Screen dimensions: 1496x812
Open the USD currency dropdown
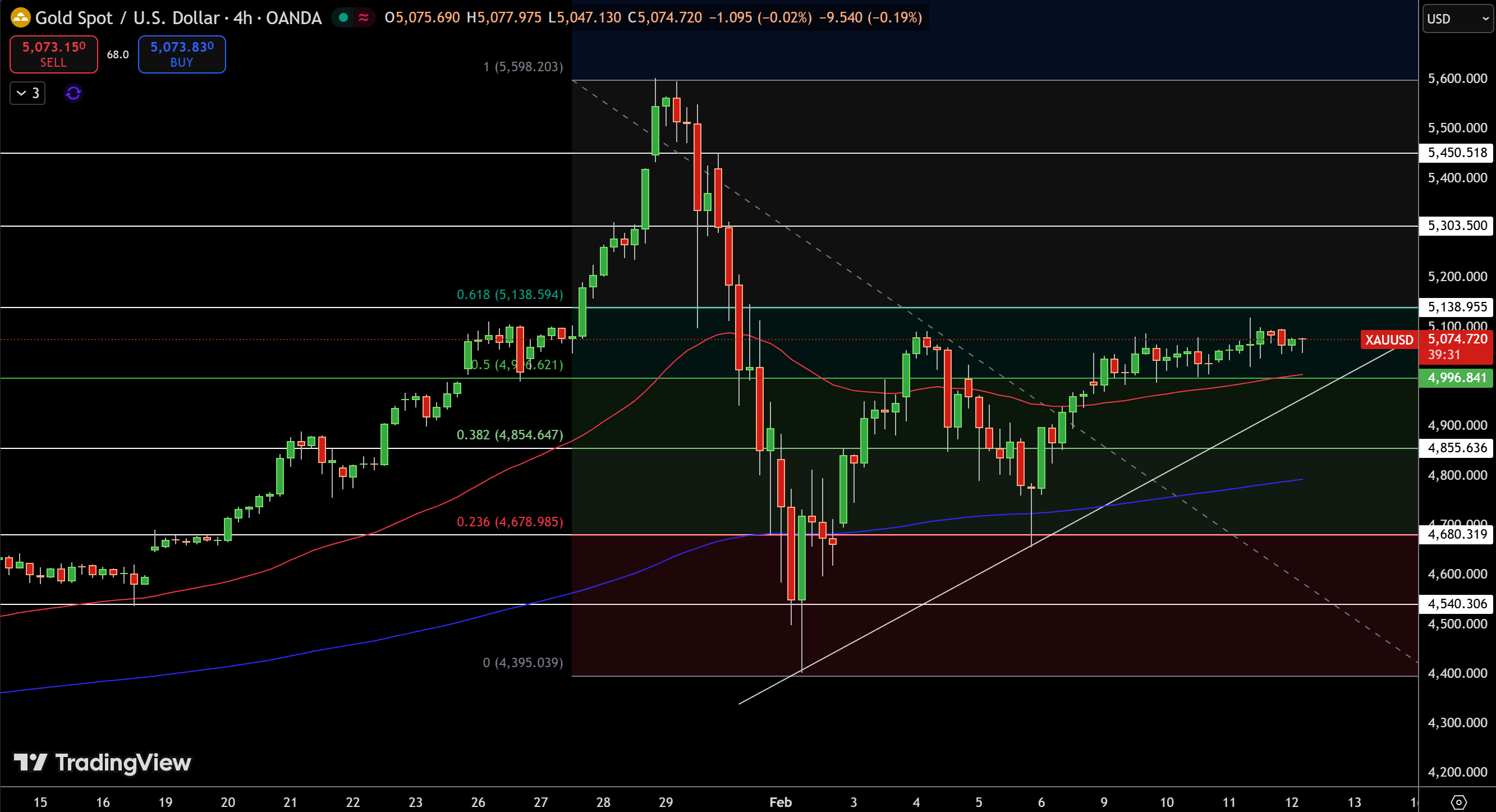[x=1457, y=19]
